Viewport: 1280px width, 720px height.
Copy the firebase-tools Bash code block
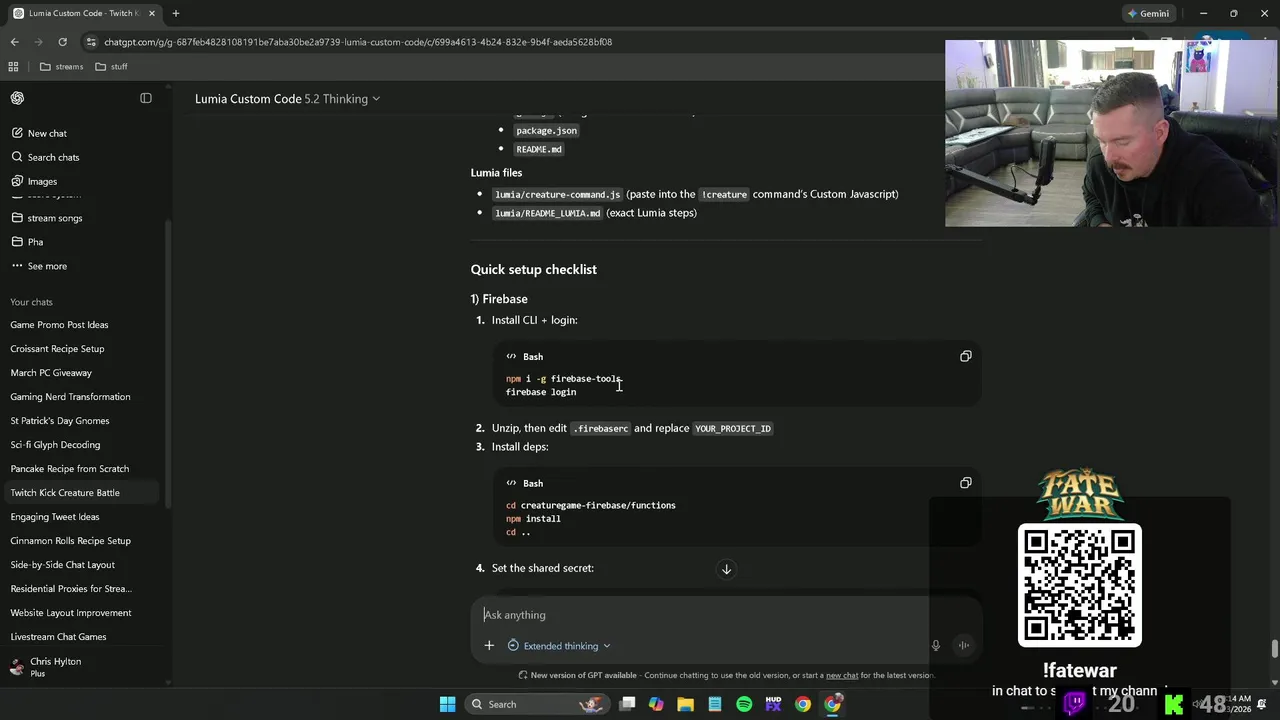965,356
